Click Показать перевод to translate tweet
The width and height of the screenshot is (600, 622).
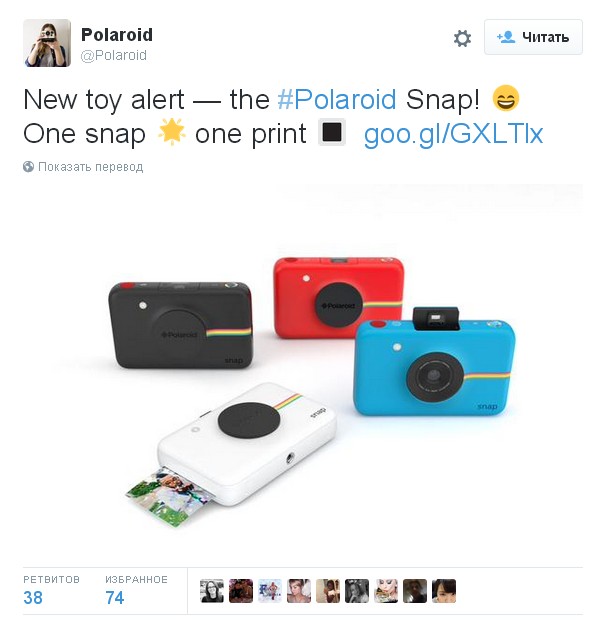click(90, 167)
